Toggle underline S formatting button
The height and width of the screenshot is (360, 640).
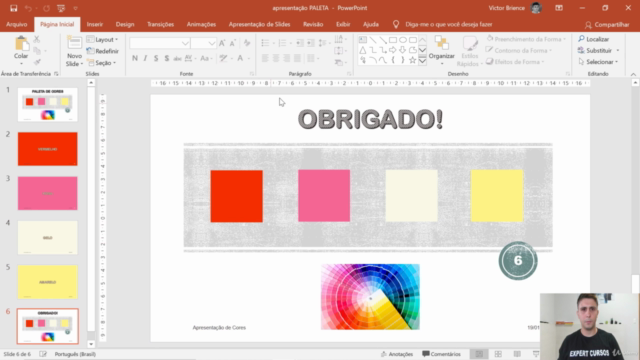(x=156, y=58)
